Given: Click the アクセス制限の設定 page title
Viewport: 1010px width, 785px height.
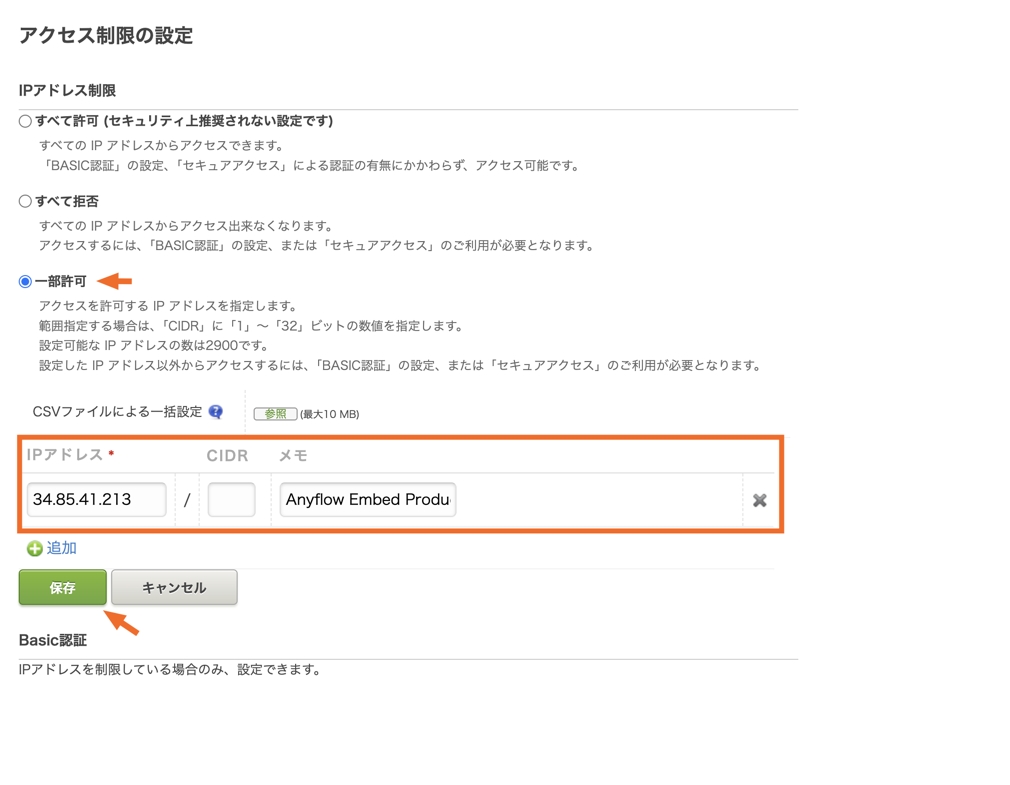Looking at the screenshot, I should coord(106,36).
